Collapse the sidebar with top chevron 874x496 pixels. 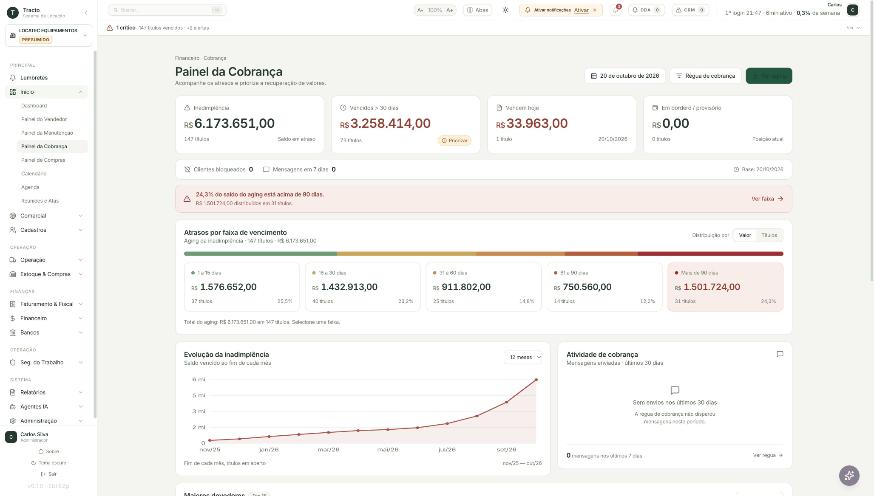point(86,12)
